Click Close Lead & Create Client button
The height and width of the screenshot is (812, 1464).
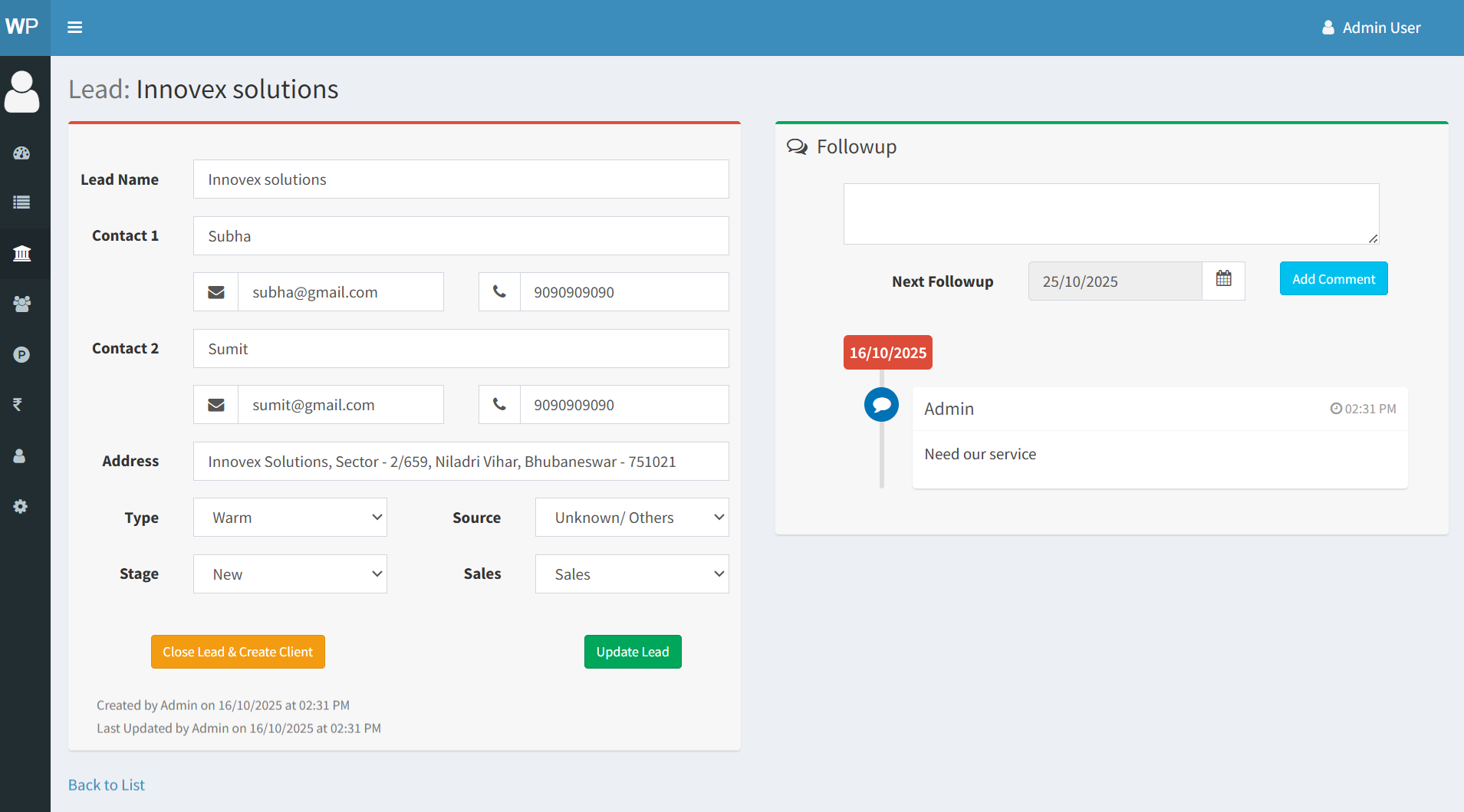click(238, 652)
